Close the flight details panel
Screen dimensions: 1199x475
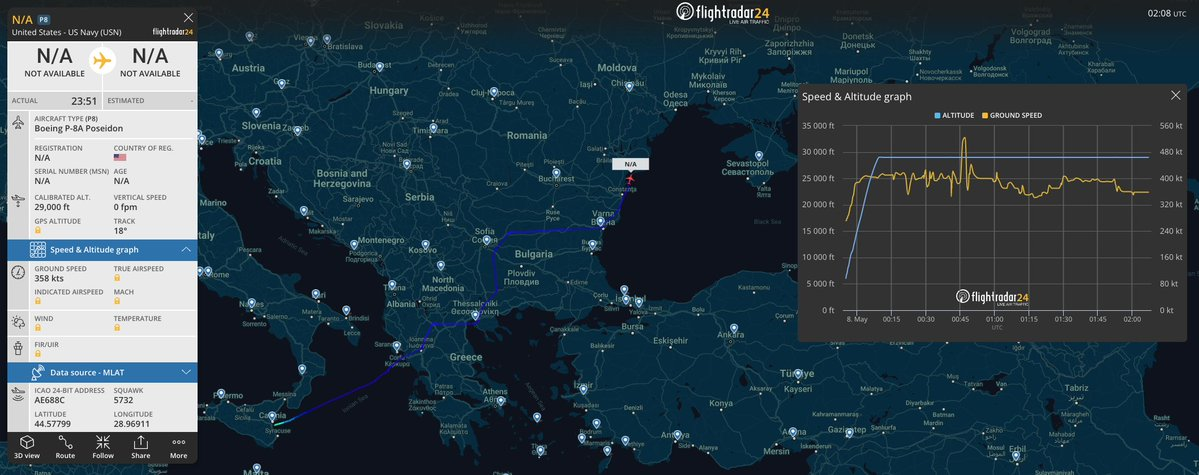[189, 18]
